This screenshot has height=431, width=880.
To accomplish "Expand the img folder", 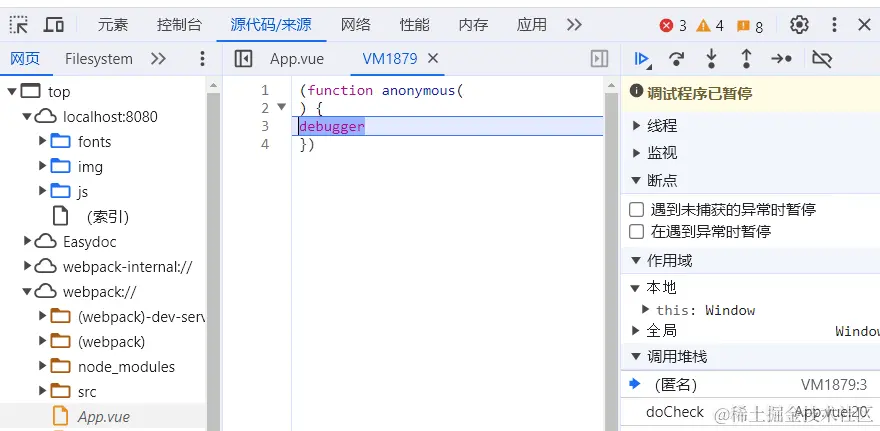I will 42,166.
